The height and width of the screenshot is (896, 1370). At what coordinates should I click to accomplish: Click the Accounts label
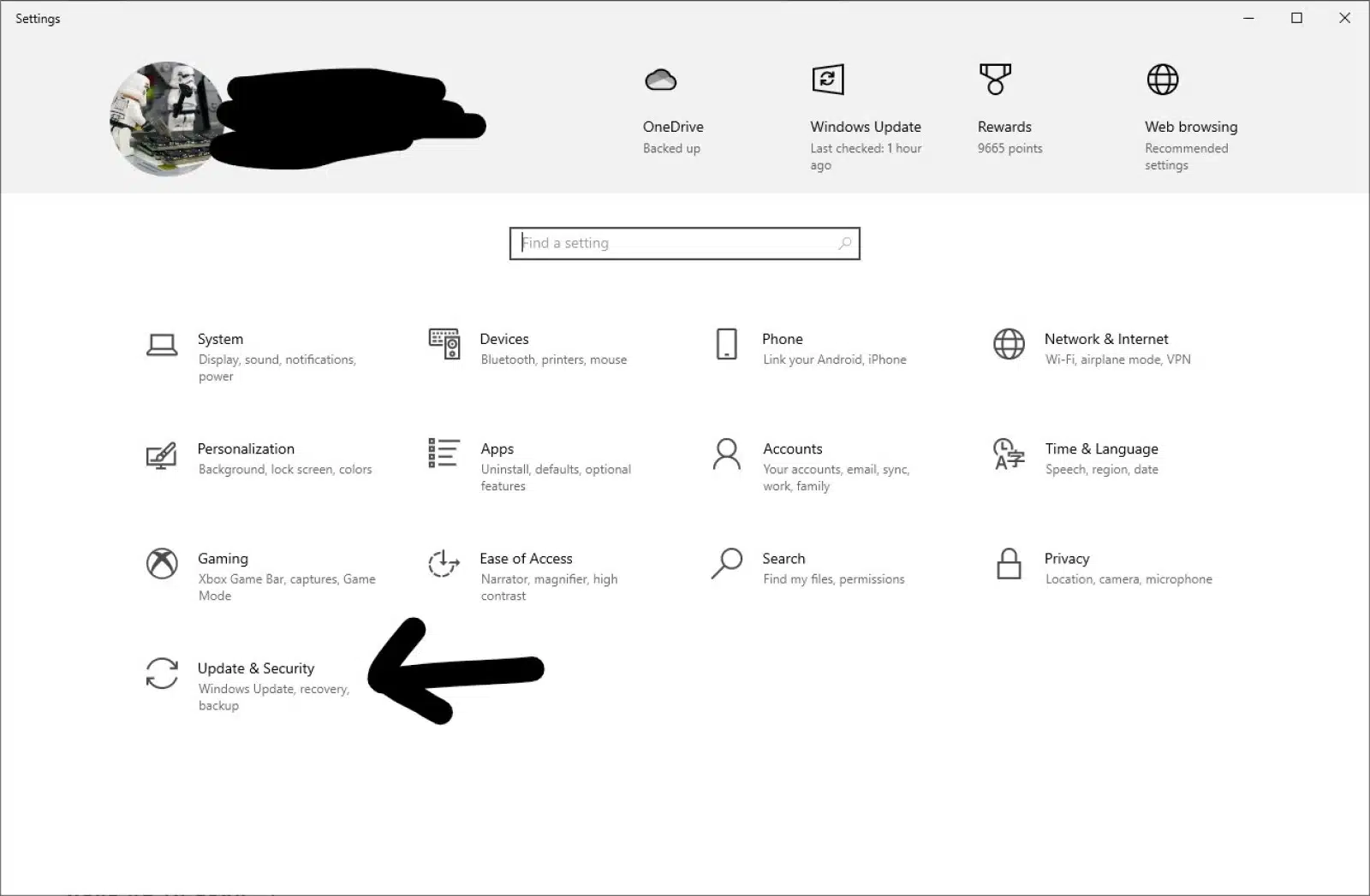[792, 449]
